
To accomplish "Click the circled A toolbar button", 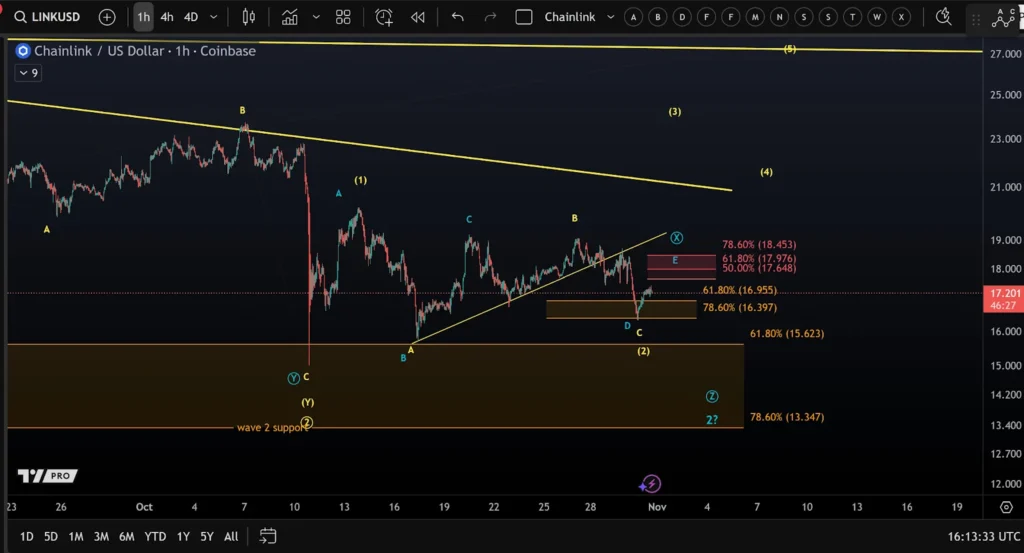I will pos(633,17).
